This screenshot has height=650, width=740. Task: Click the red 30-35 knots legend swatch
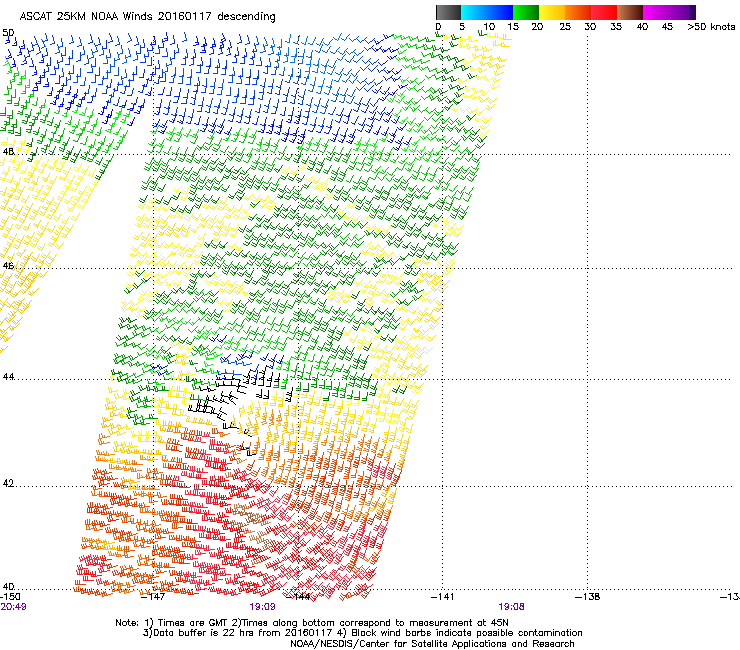click(604, 12)
